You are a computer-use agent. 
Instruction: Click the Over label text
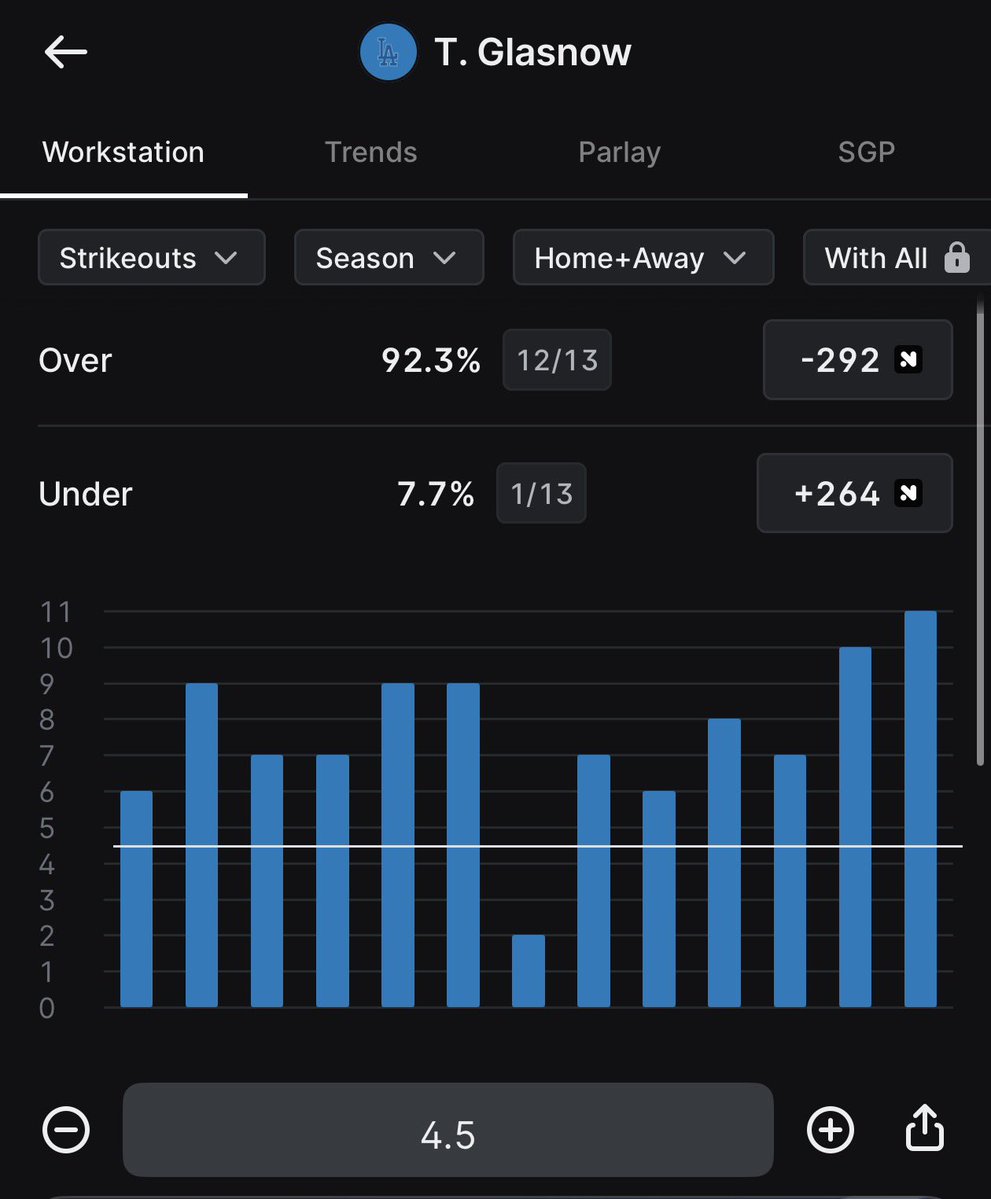pyautogui.click(x=75, y=360)
